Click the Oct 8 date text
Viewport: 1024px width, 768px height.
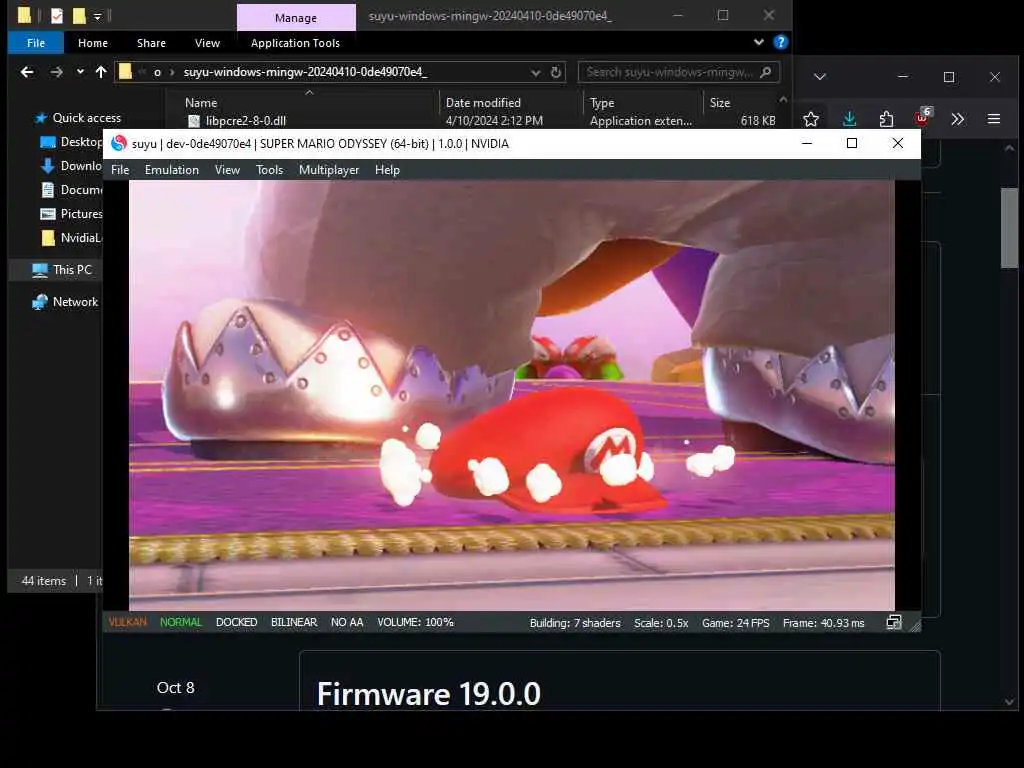coord(175,688)
